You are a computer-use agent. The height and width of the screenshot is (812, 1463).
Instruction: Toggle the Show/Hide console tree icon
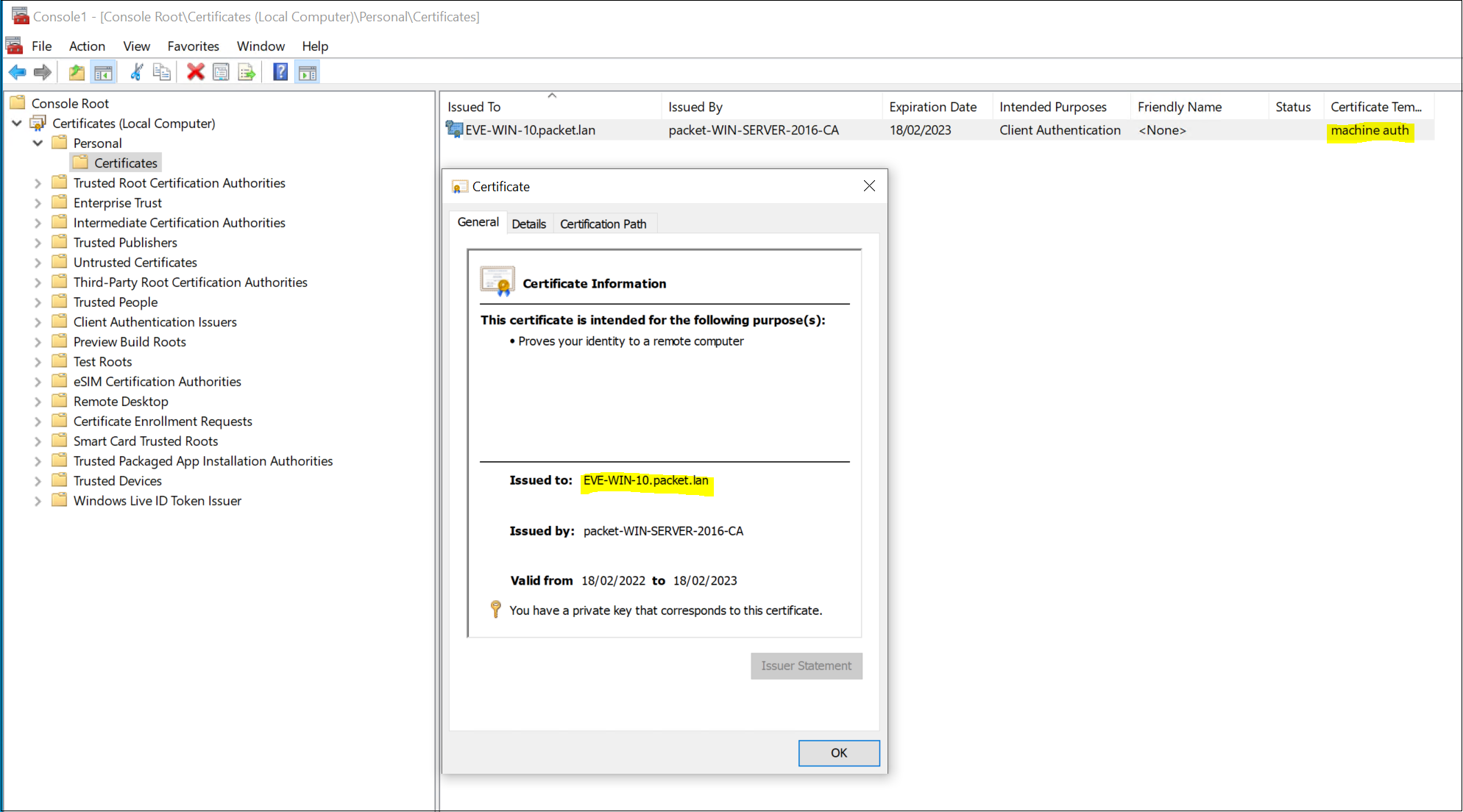[x=104, y=71]
